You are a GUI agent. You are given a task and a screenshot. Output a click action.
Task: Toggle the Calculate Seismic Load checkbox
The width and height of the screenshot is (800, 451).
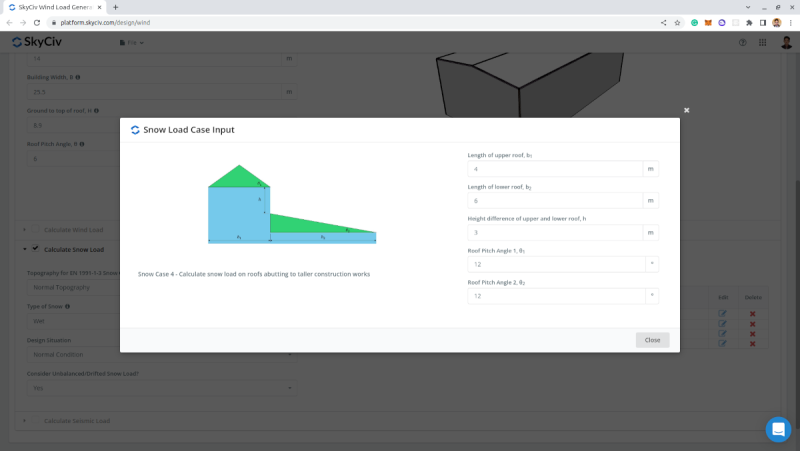36,420
